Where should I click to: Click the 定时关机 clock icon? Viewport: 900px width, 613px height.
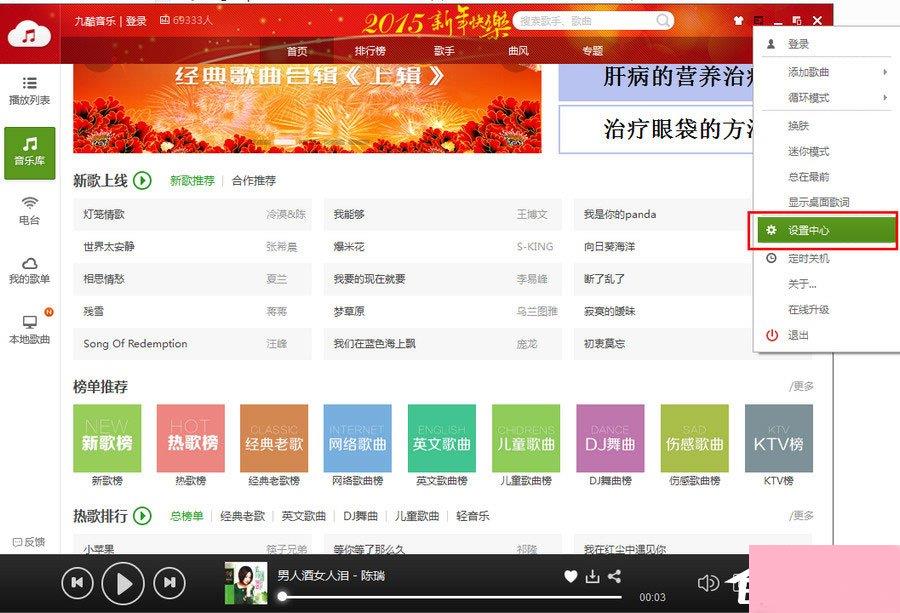(771, 258)
